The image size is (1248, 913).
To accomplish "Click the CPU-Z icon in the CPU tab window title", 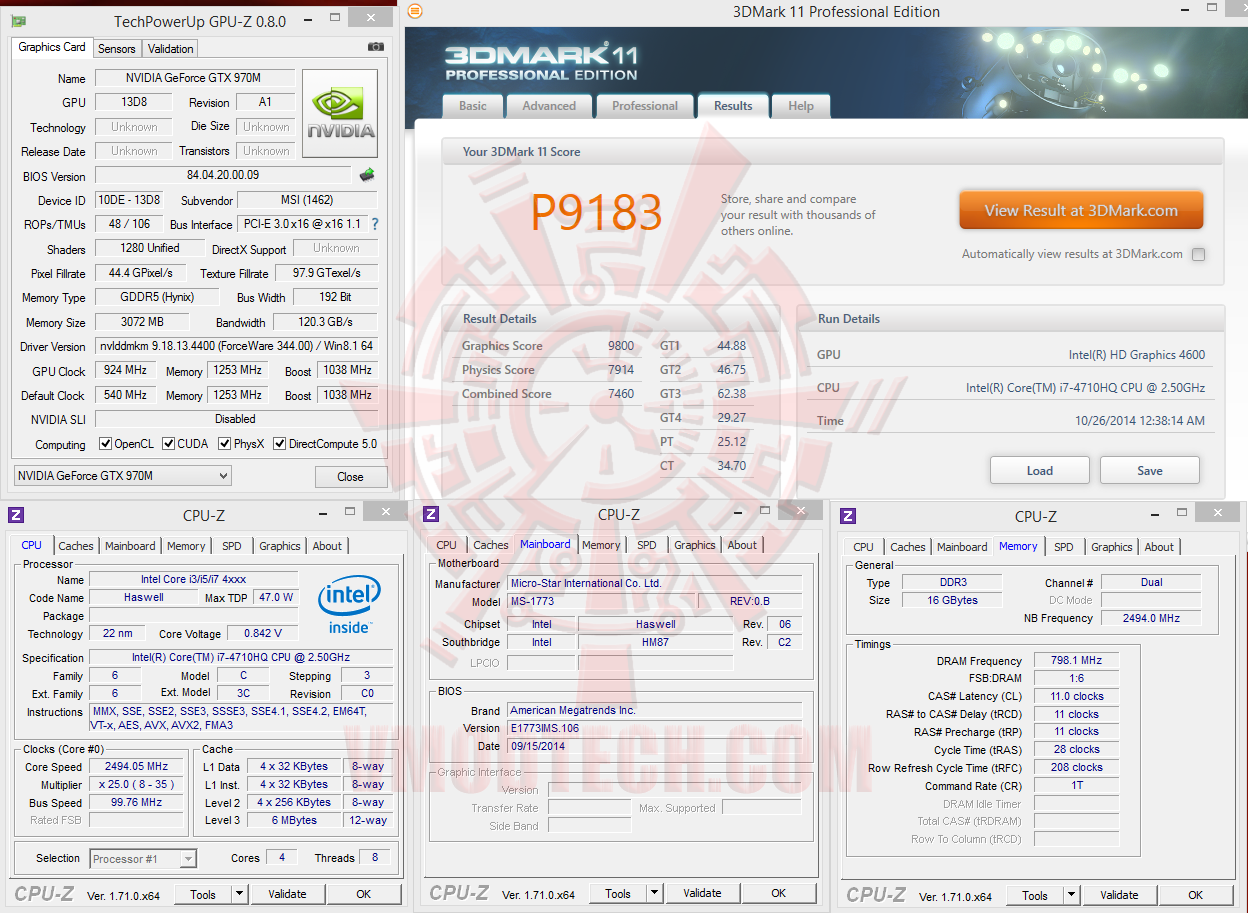I will click(16, 515).
